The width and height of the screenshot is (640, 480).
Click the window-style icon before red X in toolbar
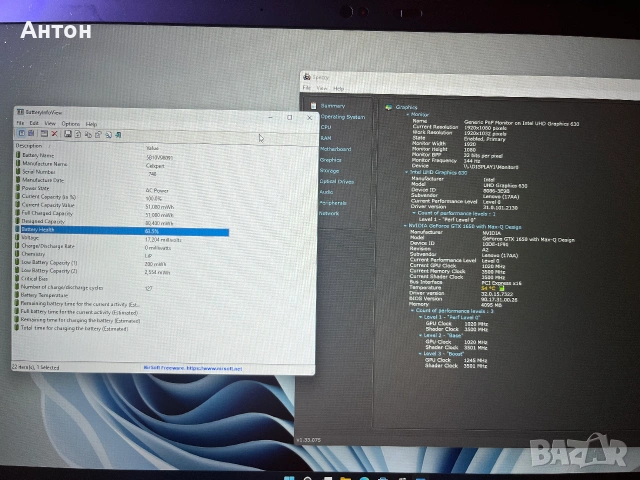(x=44, y=133)
